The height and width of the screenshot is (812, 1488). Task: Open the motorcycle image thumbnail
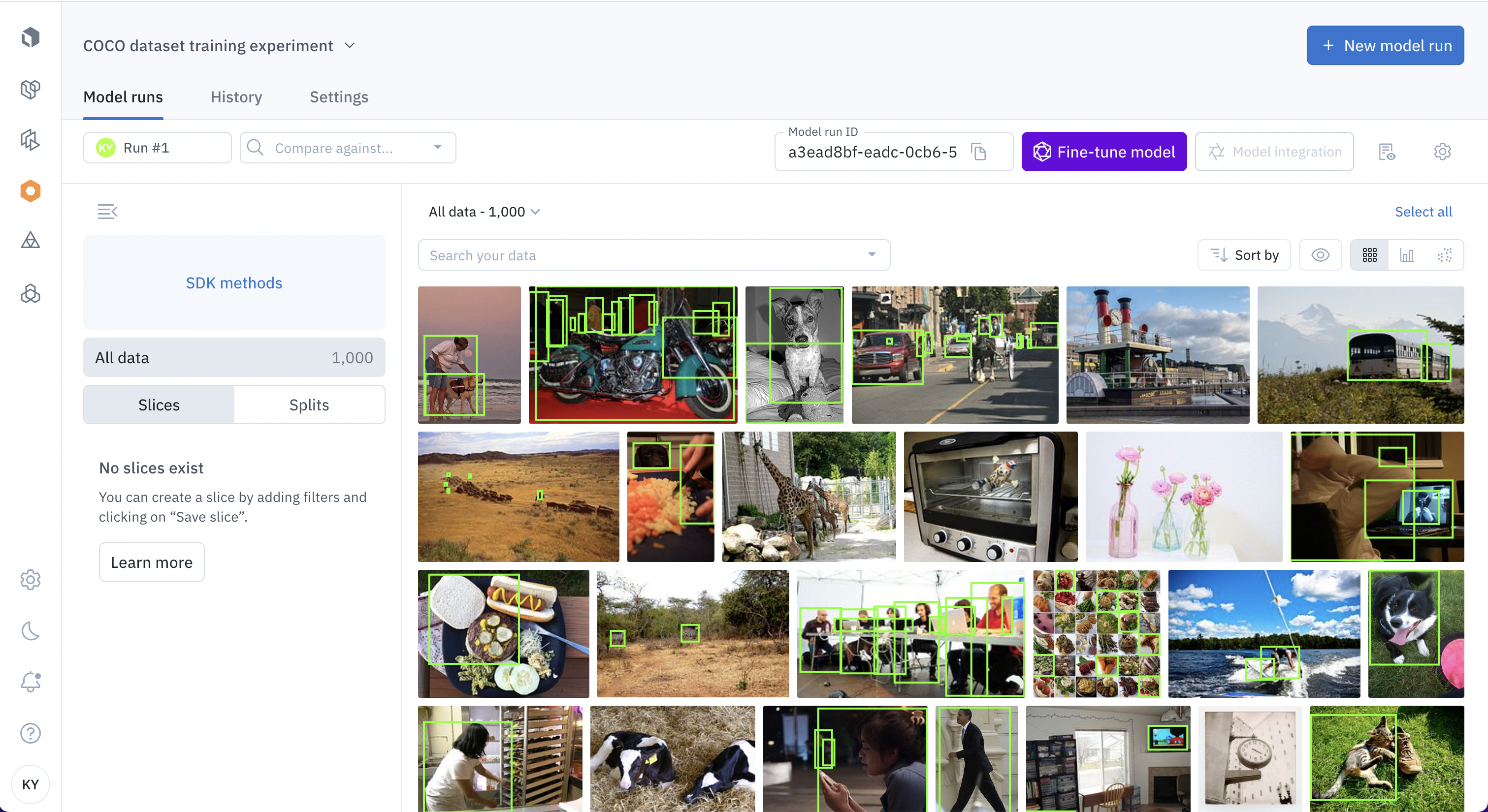tap(633, 355)
